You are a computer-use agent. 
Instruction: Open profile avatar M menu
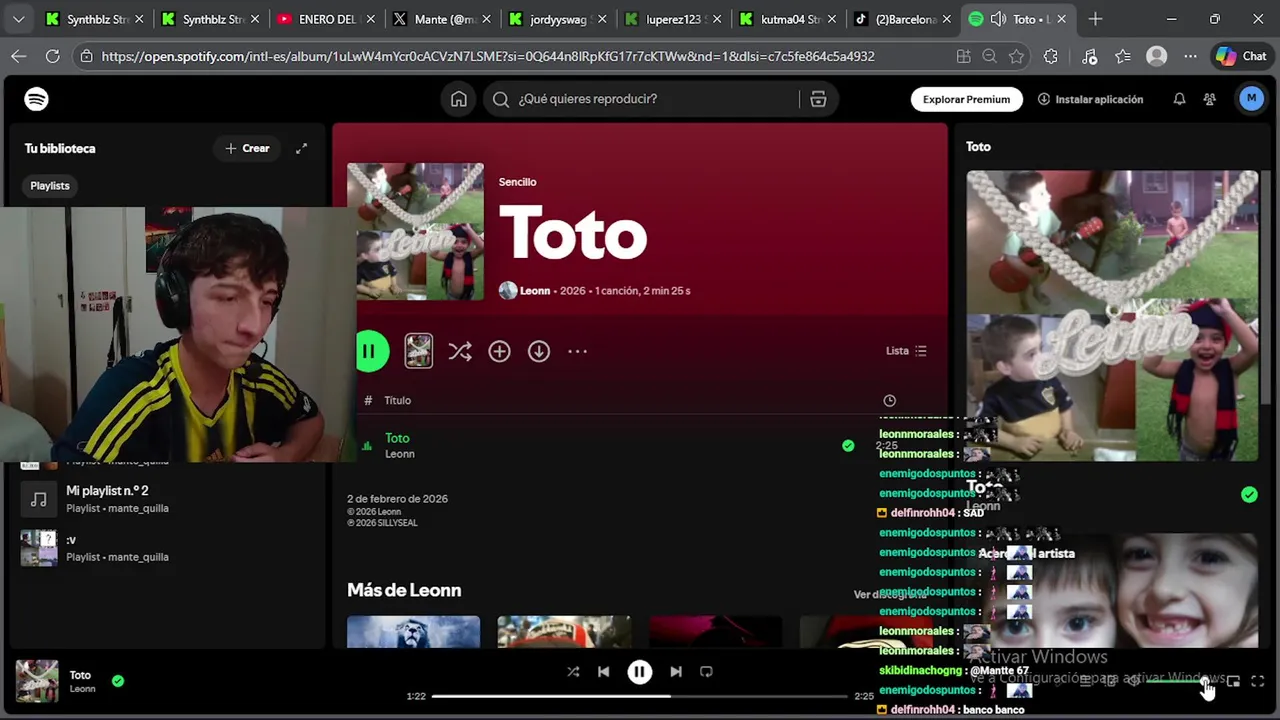(1251, 98)
